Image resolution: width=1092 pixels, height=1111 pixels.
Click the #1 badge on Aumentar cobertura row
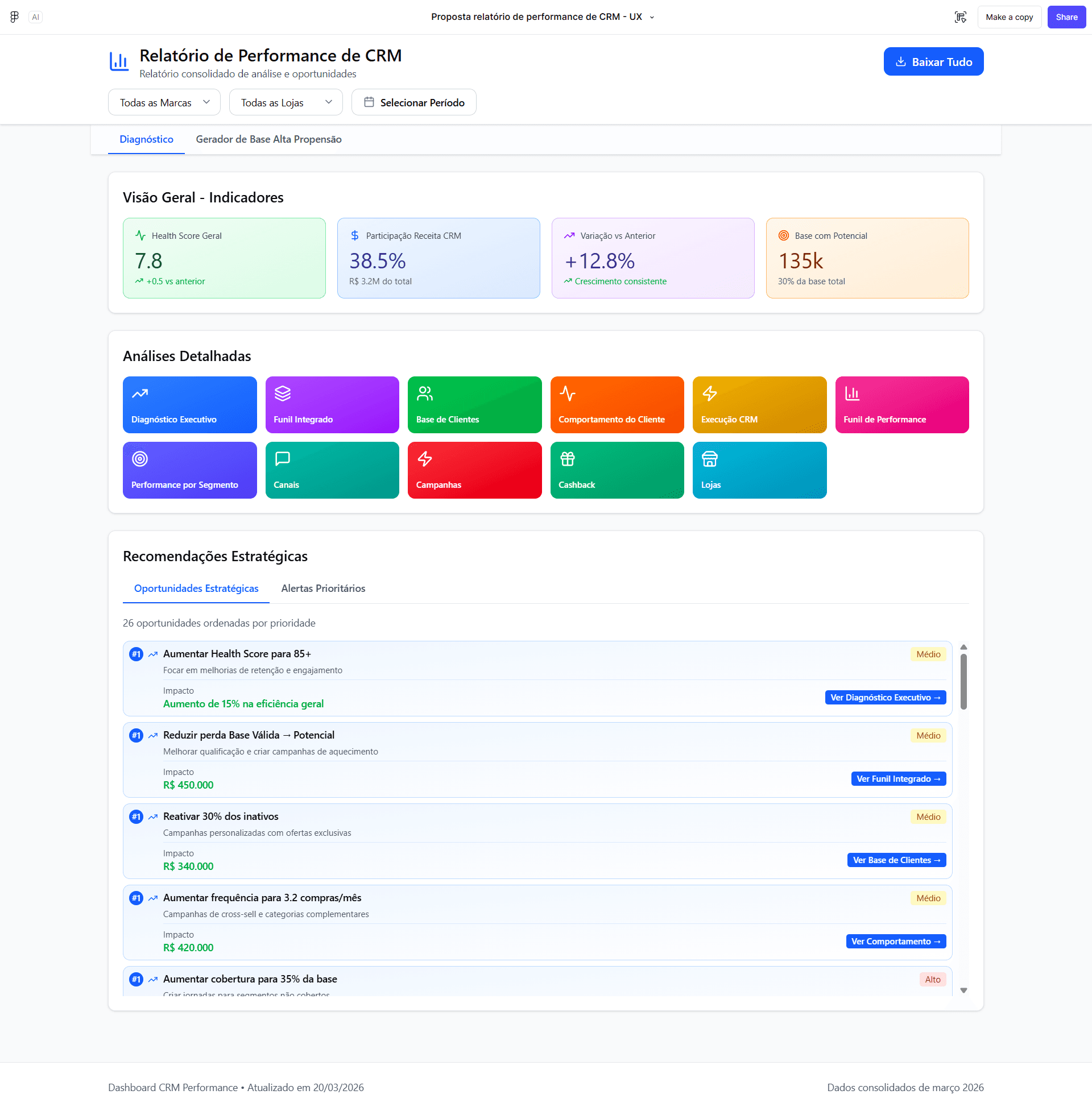(x=136, y=980)
